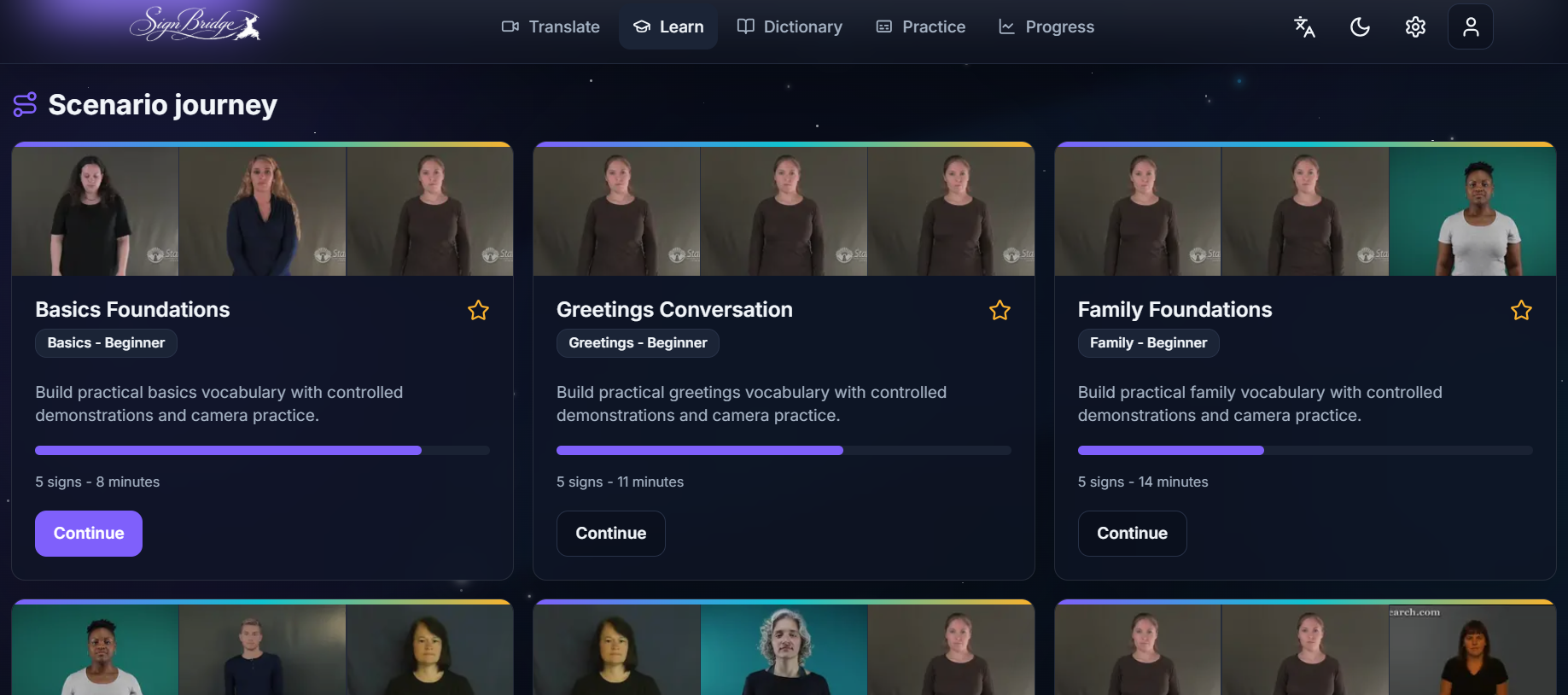Open settings gear icon

point(1415,27)
